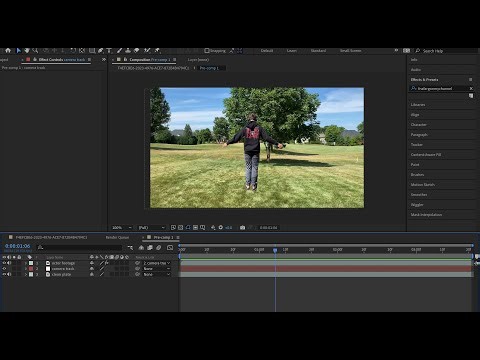480x360 pixels.
Task: Click the red label color of camera track
Action: [x=31, y=269]
